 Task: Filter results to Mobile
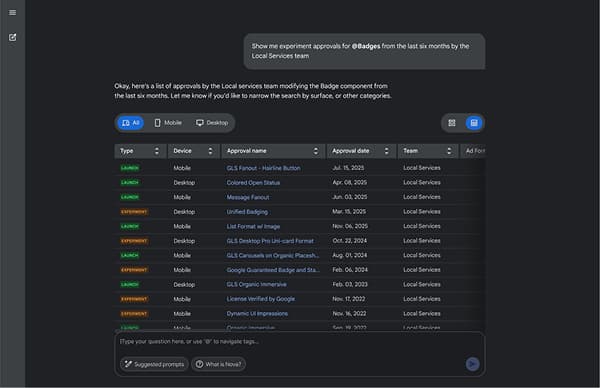[x=168, y=123]
